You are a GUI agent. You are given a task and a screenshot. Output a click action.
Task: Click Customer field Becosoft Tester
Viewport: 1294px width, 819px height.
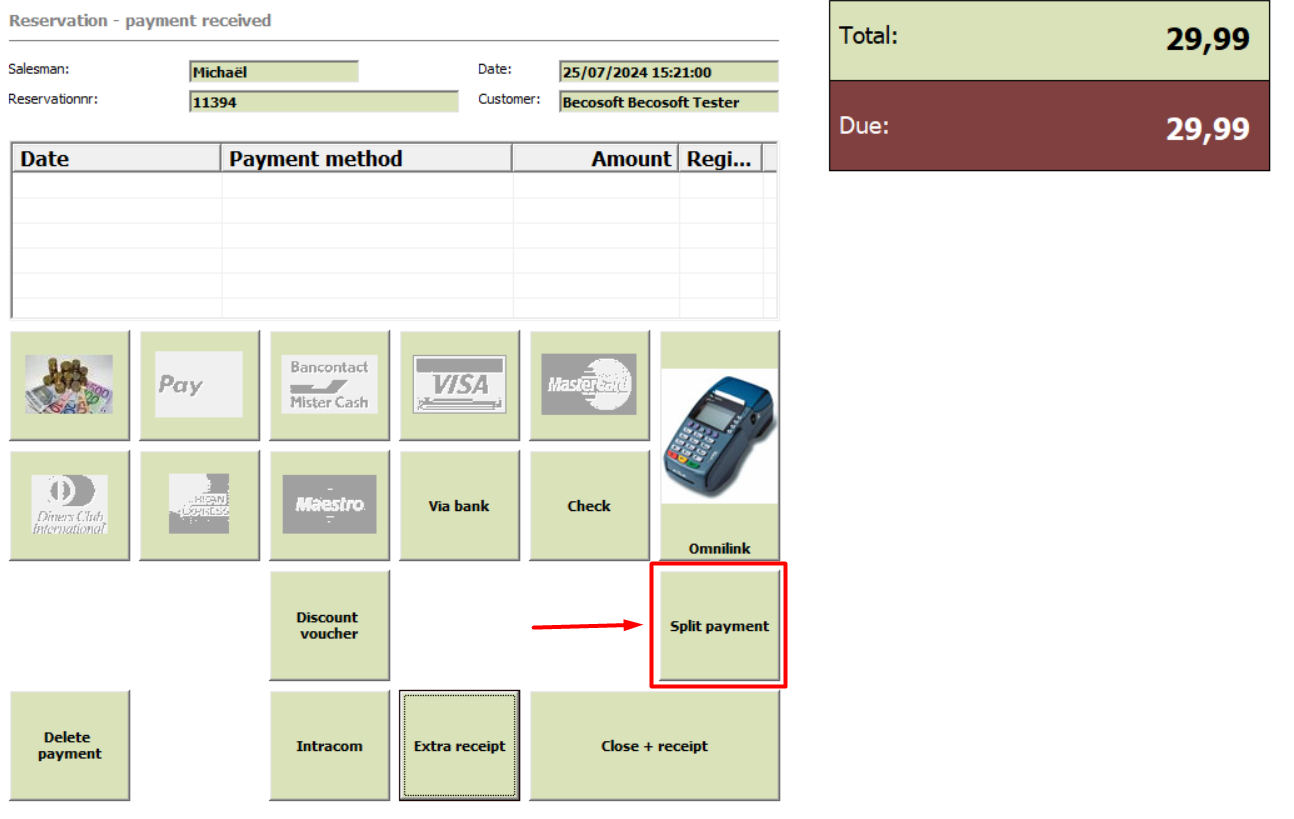669,102
